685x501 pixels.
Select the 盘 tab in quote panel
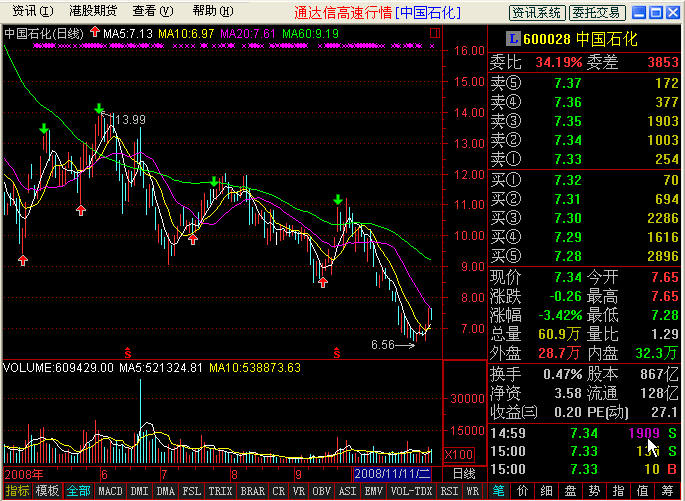pos(570,491)
